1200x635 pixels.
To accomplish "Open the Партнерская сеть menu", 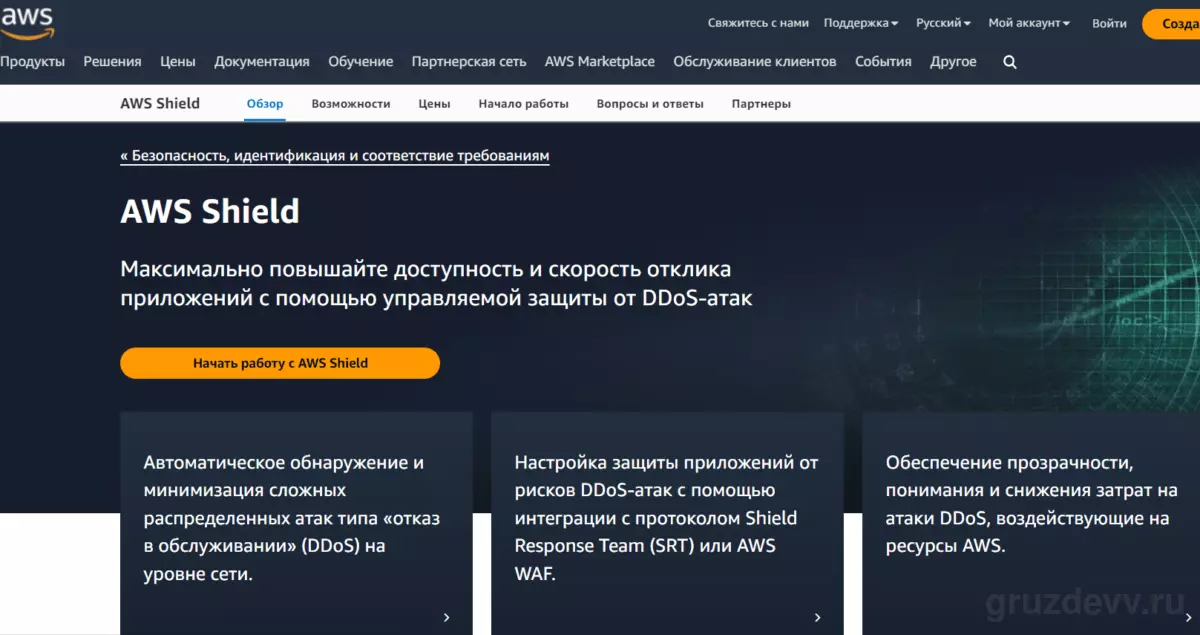I will click(x=469, y=62).
